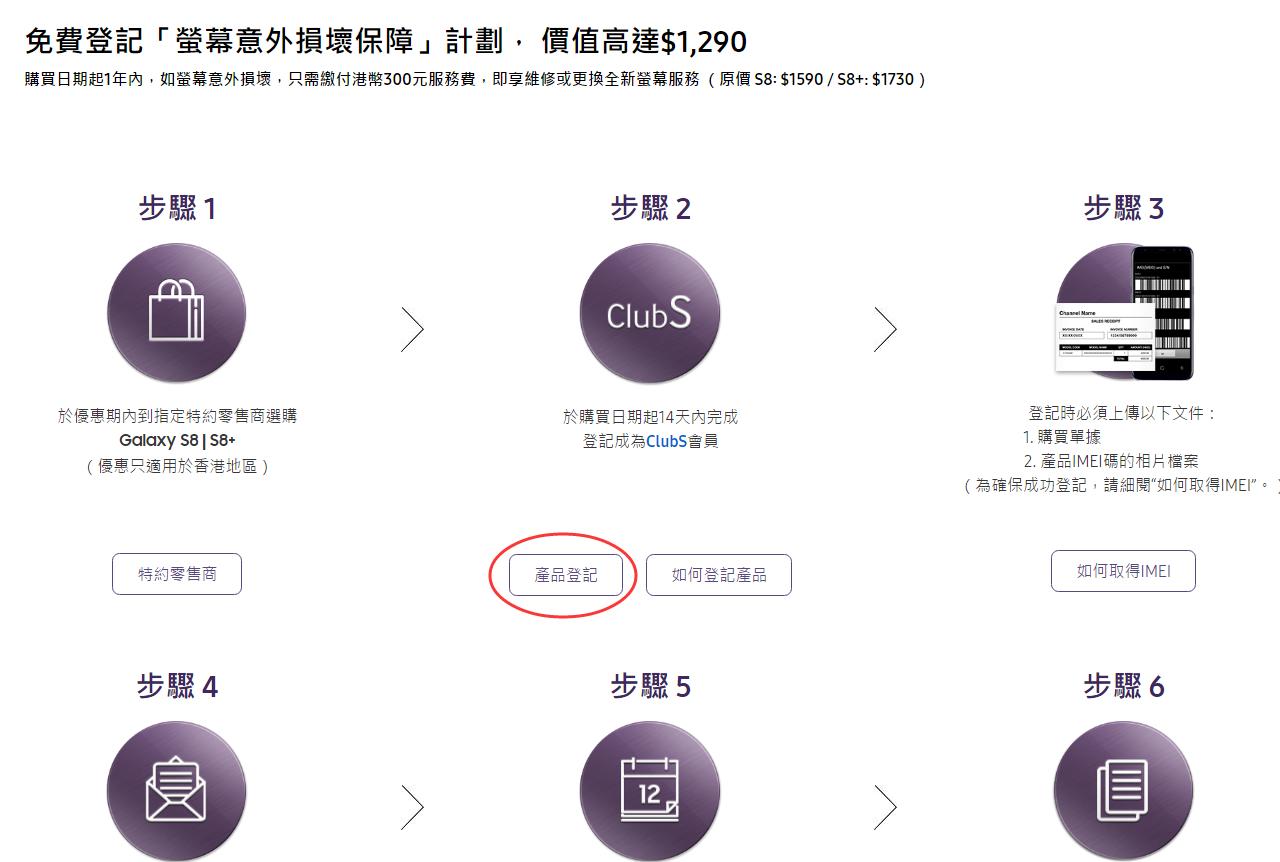Click the 特約零售商 button
1280x862 pixels.
[177, 573]
